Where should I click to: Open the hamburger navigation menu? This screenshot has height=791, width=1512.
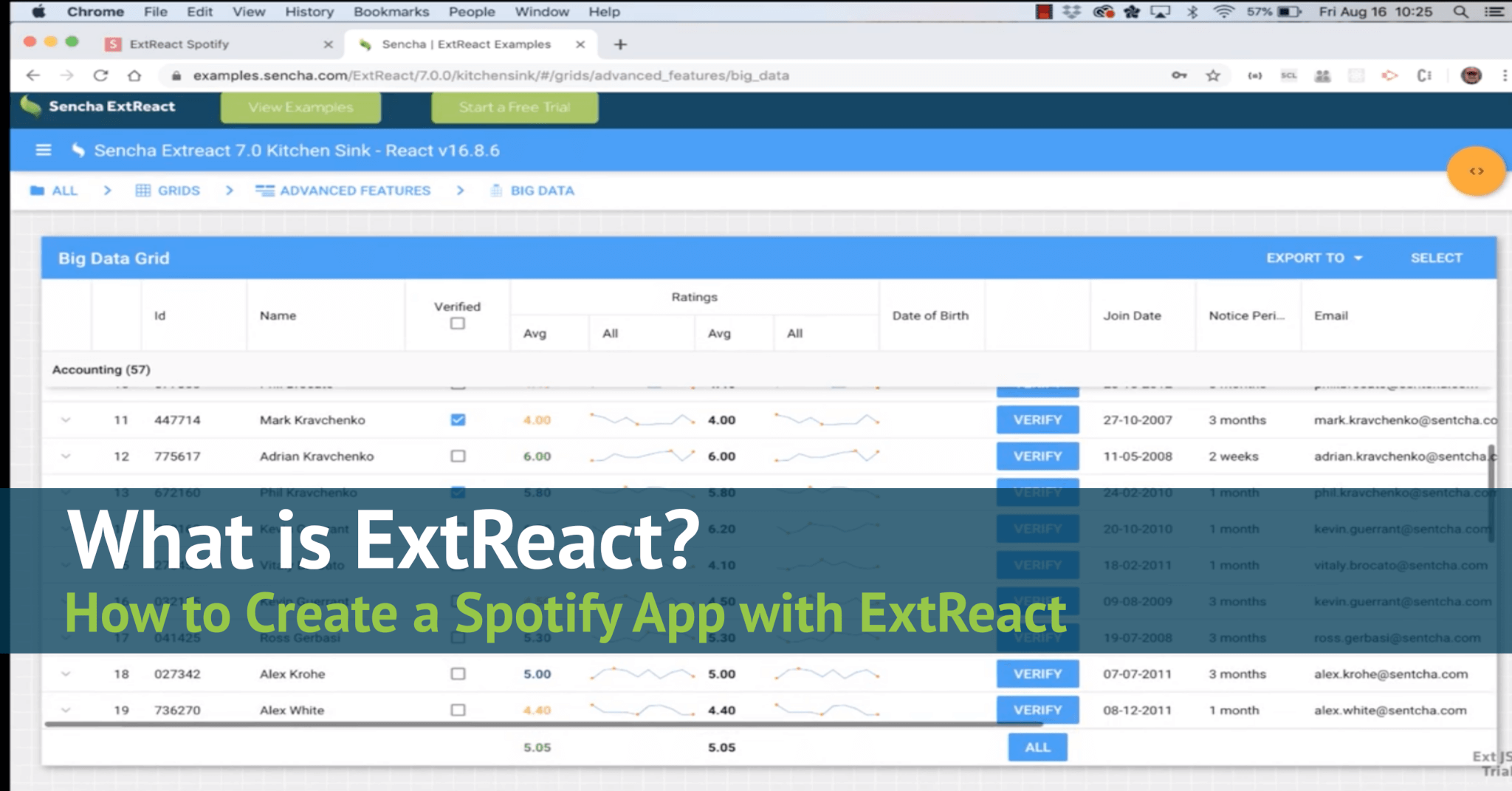pyautogui.click(x=44, y=150)
